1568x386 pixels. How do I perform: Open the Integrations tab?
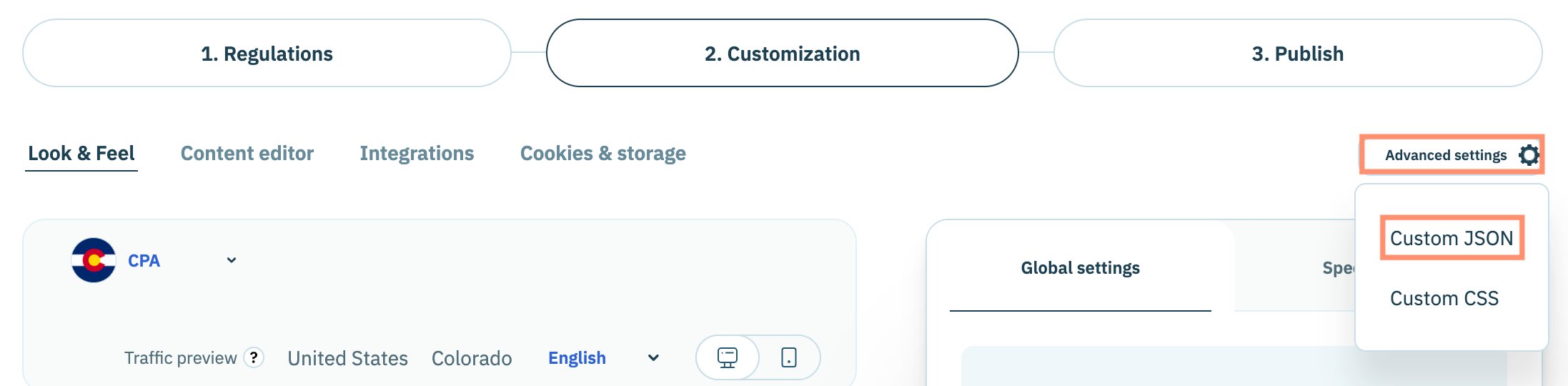pyautogui.click(x=417, y=153)
